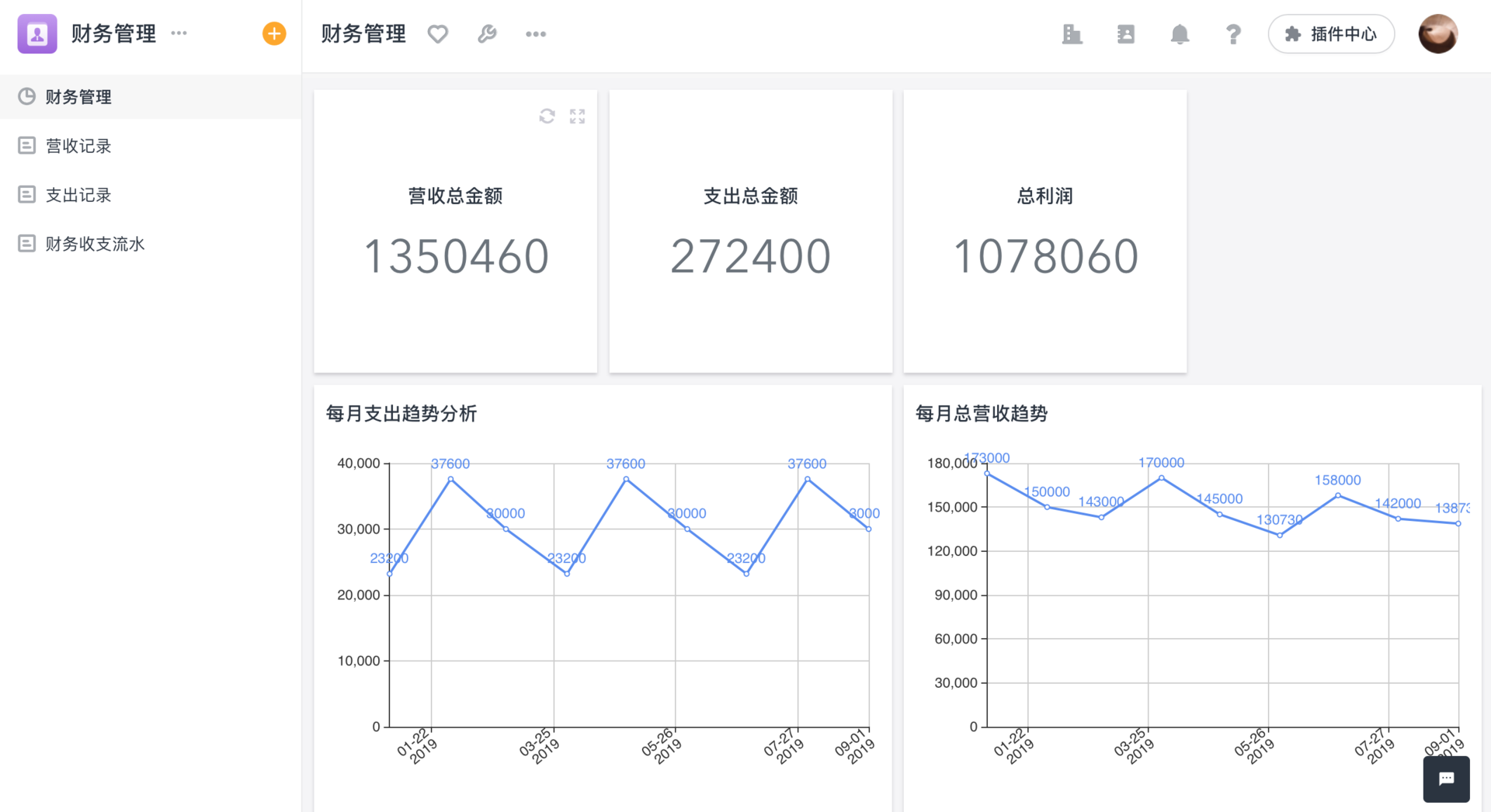This screenshot has width=1491, height=812.
Task: Favorite this page with the heart icon
Action: tap(438, 33)
